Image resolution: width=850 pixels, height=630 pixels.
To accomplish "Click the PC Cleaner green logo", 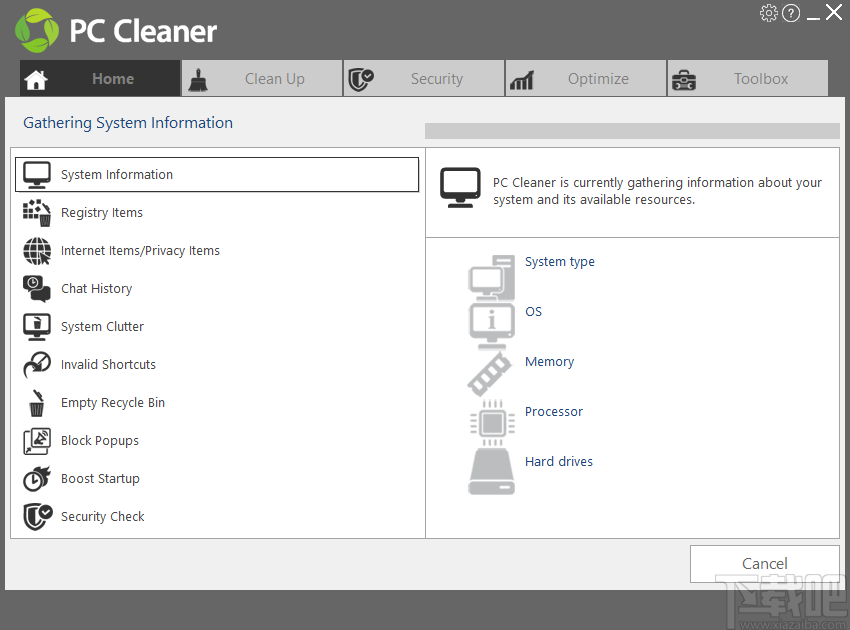I will (37, 30).
